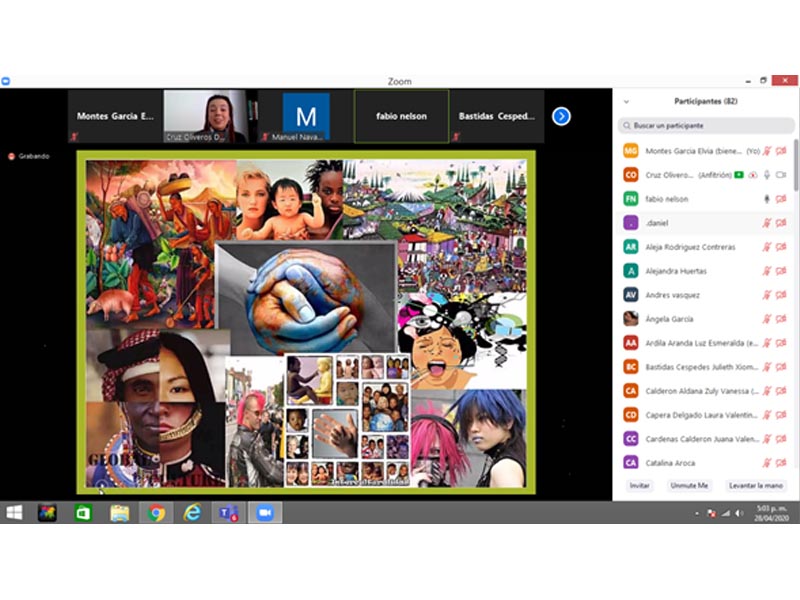Click the video-off icon in Catalina Aroca row
Screen dimensions: 800x600
(781, 463)
